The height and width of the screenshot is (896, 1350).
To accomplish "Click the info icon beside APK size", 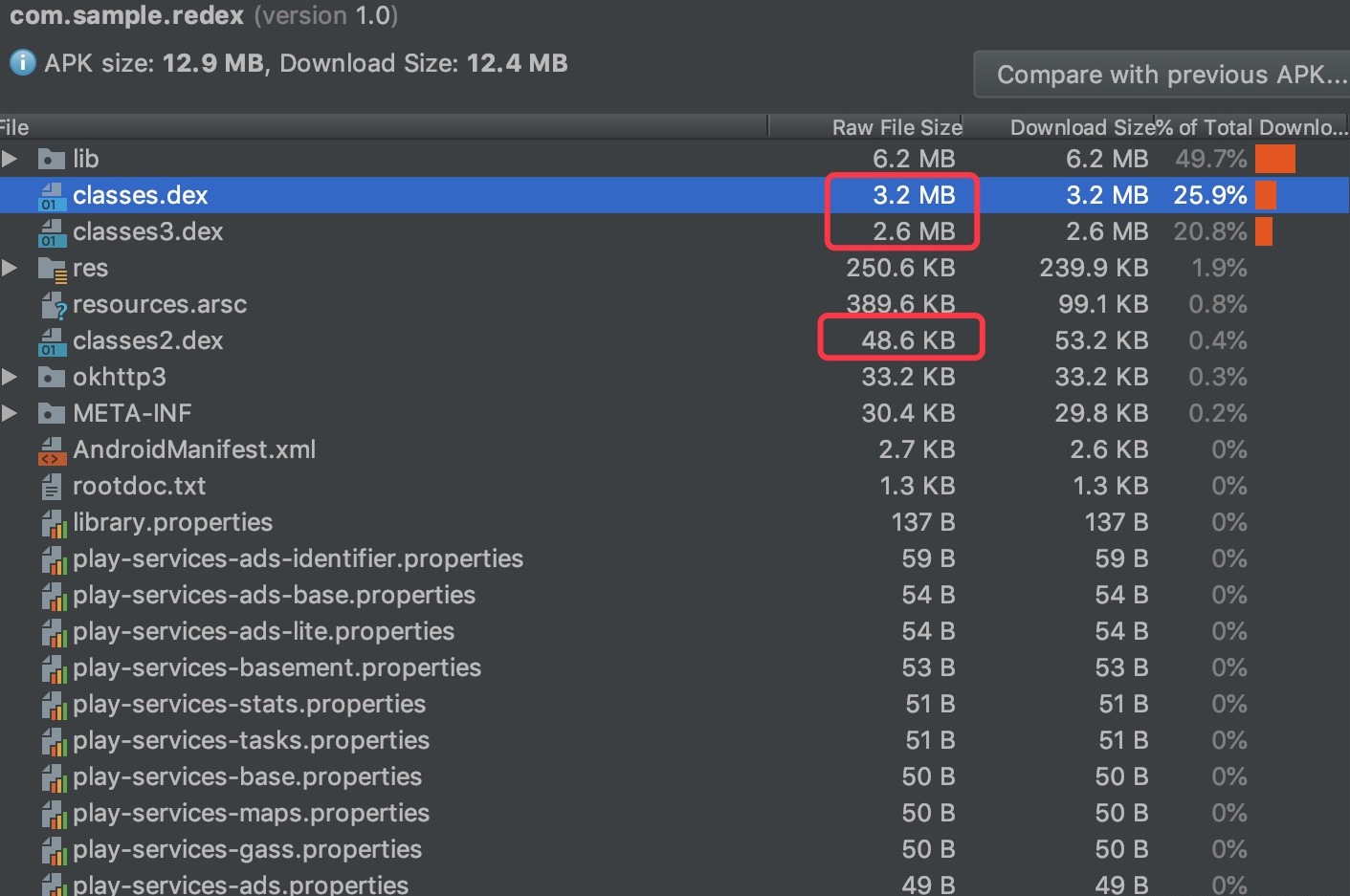I will [22, 63].
